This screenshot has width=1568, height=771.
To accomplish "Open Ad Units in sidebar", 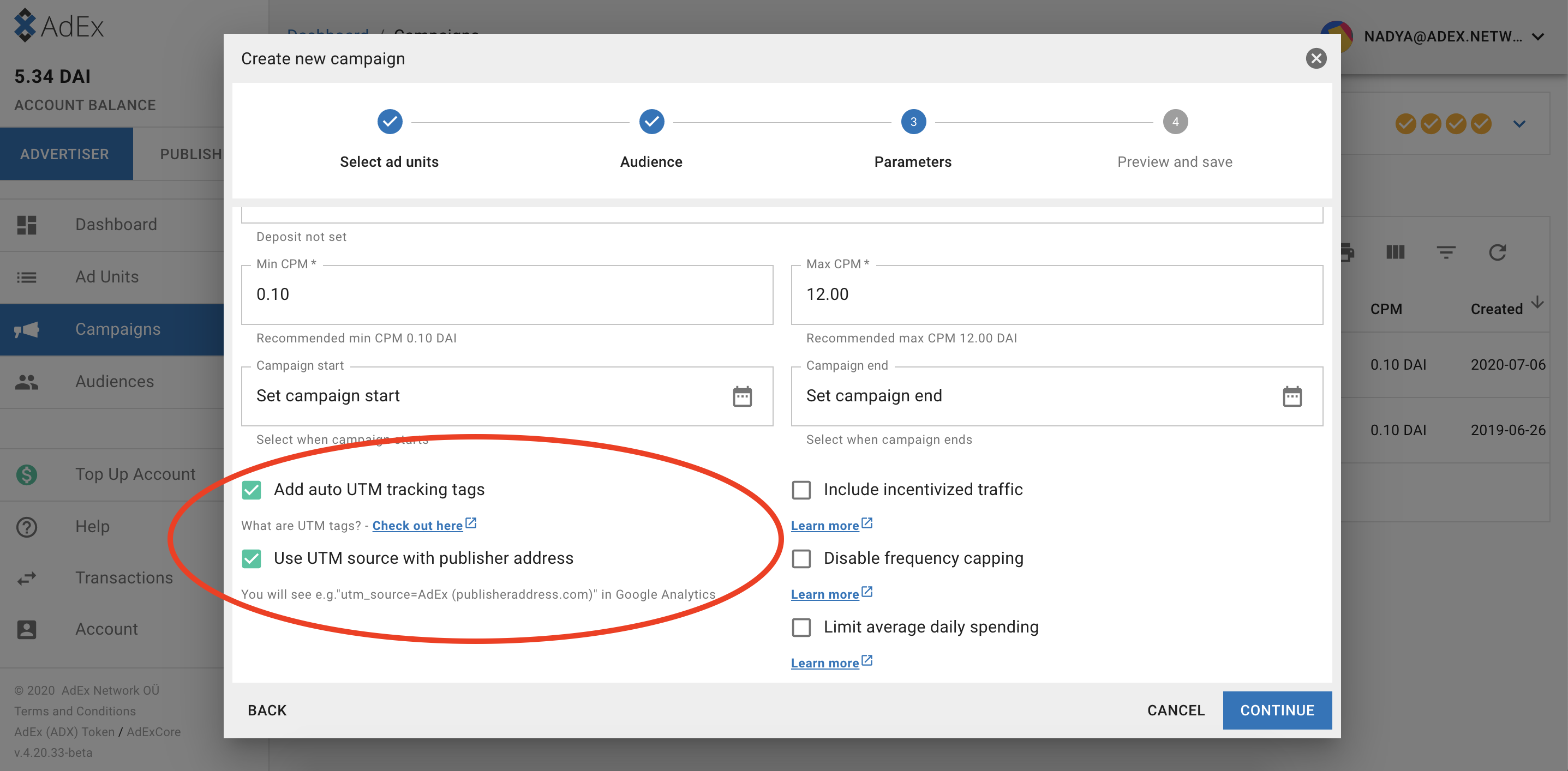I will click(x=112, y=278).
